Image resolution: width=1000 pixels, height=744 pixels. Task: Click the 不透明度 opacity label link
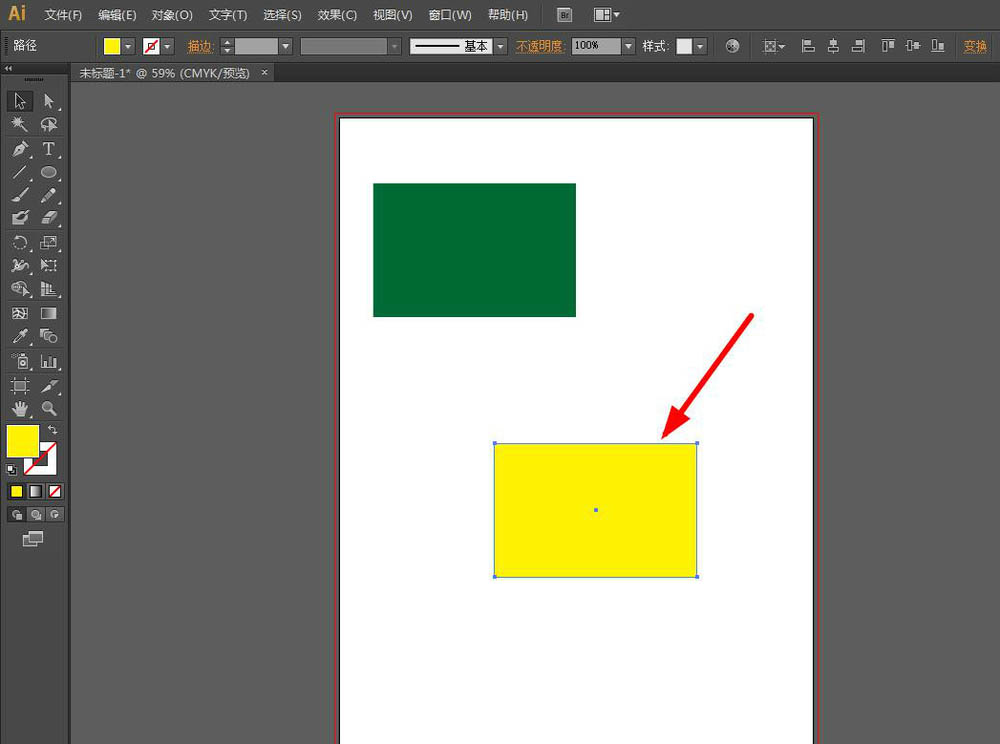coord(540,46)
